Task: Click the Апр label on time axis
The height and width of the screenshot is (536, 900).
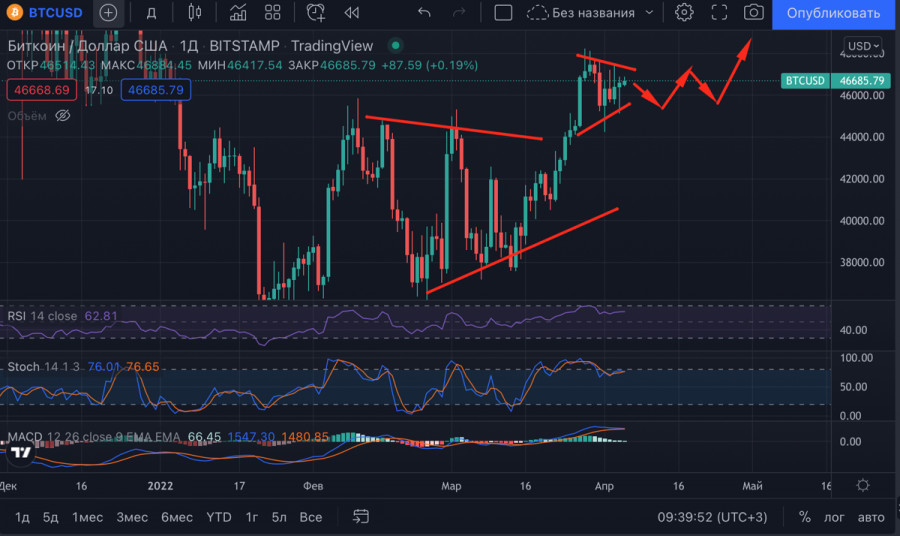Action: 604,486
